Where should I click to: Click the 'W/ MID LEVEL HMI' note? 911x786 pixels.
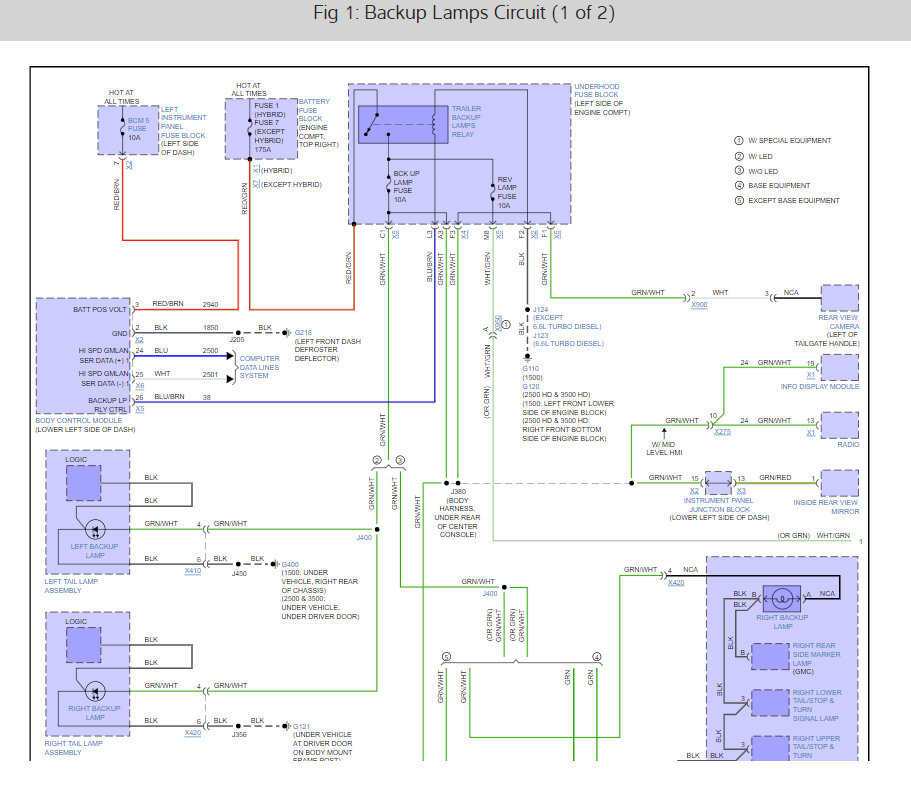point(664,448)
